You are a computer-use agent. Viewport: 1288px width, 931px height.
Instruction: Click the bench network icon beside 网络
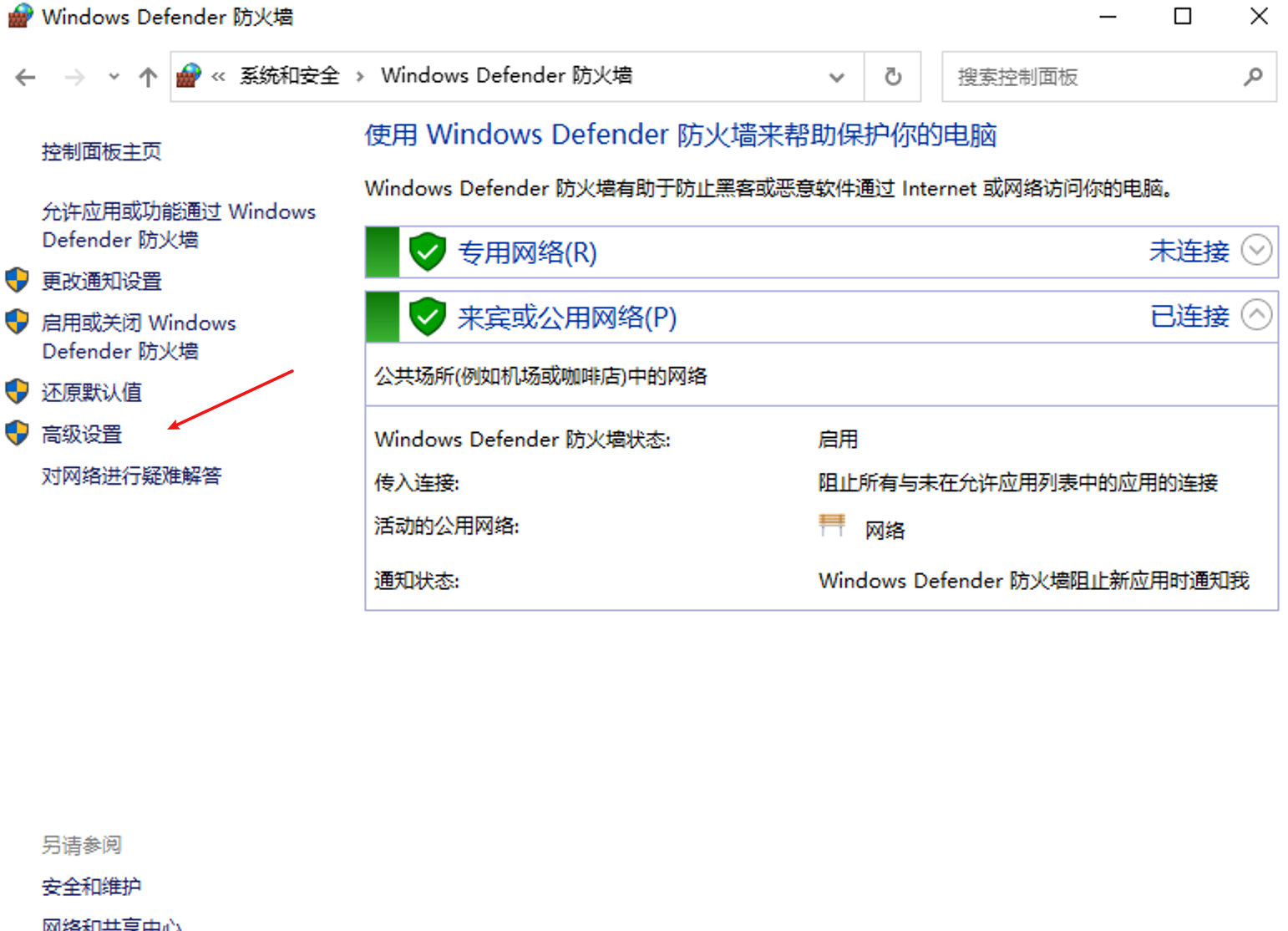pyautogui.click(x=832, y=526)
